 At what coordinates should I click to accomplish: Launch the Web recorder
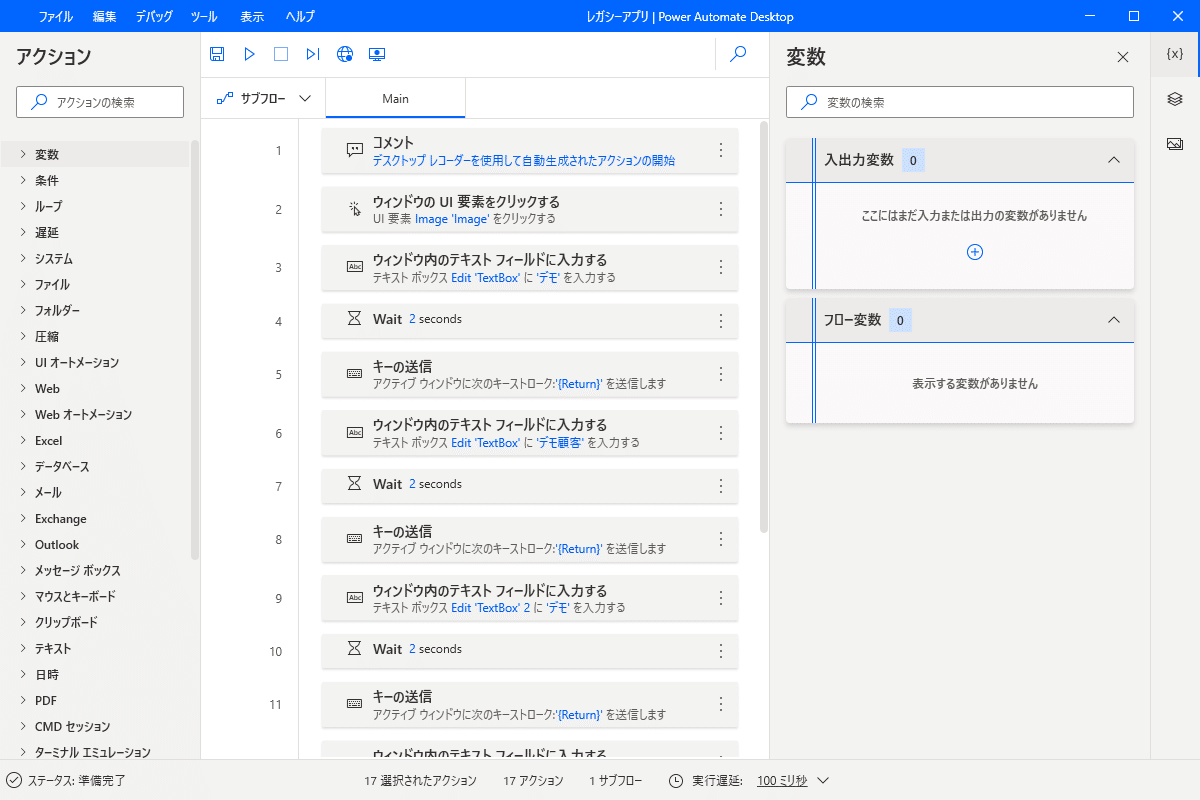click(x=344, y=54)
